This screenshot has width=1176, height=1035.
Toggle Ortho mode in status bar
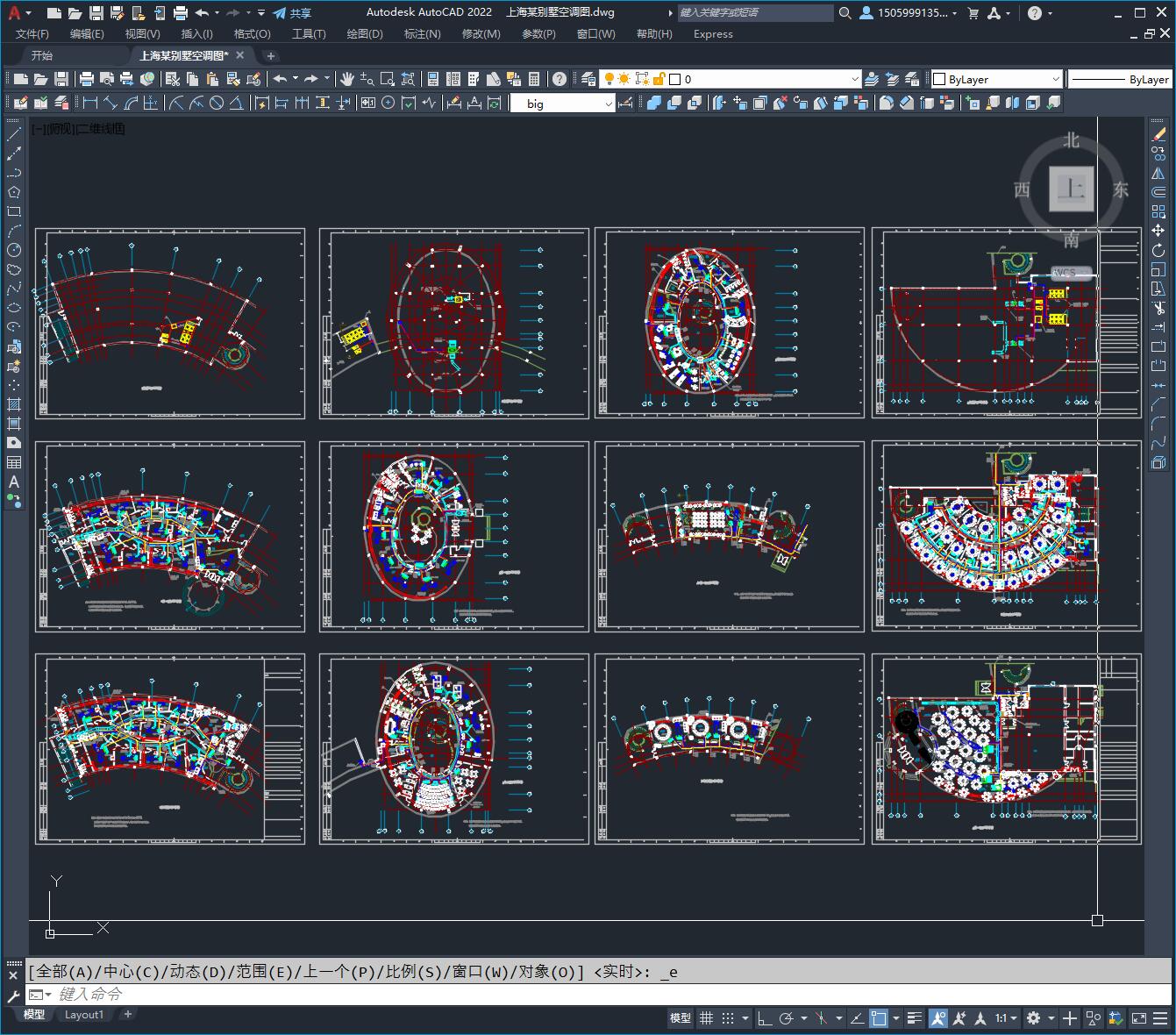point(765,1018)
